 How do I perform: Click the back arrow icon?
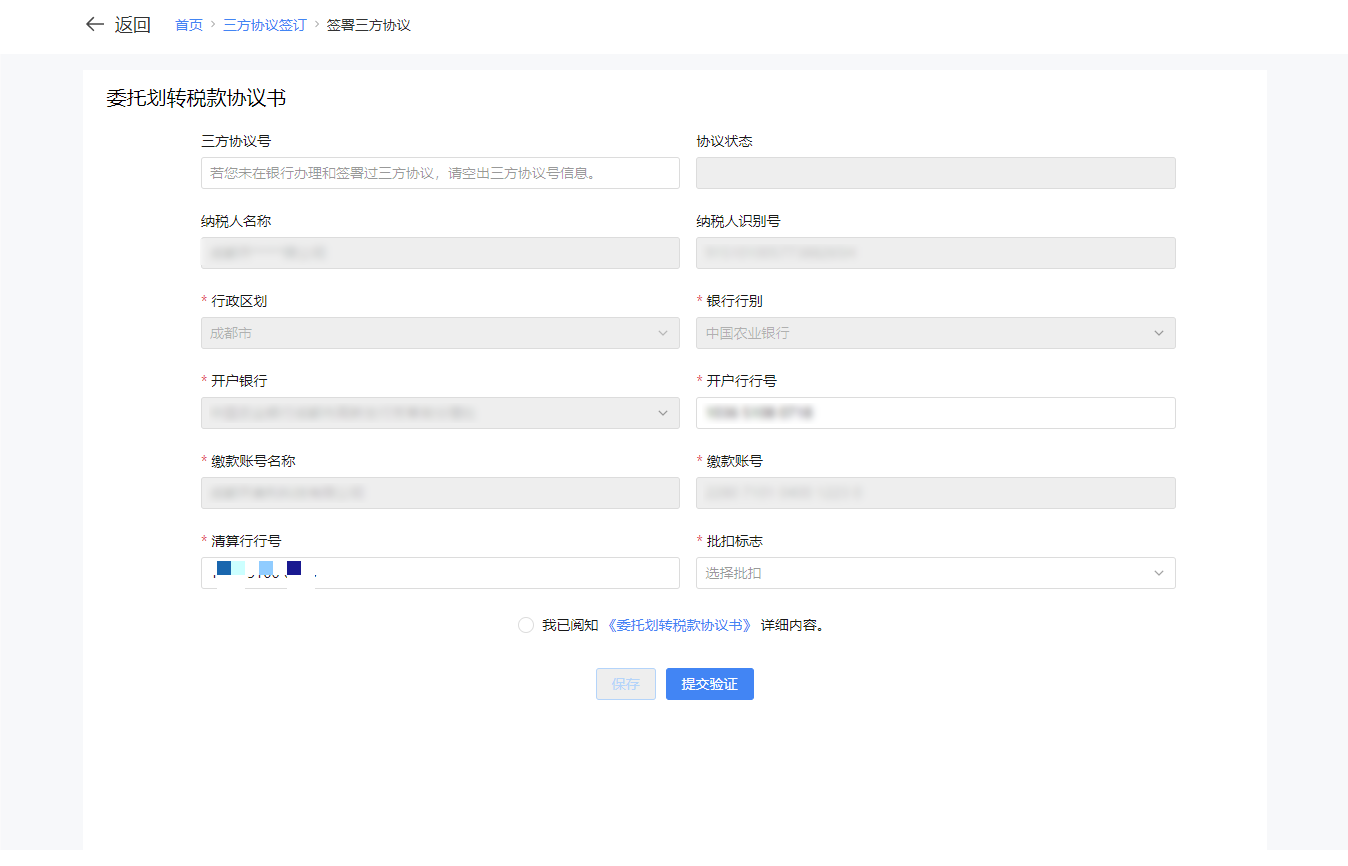95,25
